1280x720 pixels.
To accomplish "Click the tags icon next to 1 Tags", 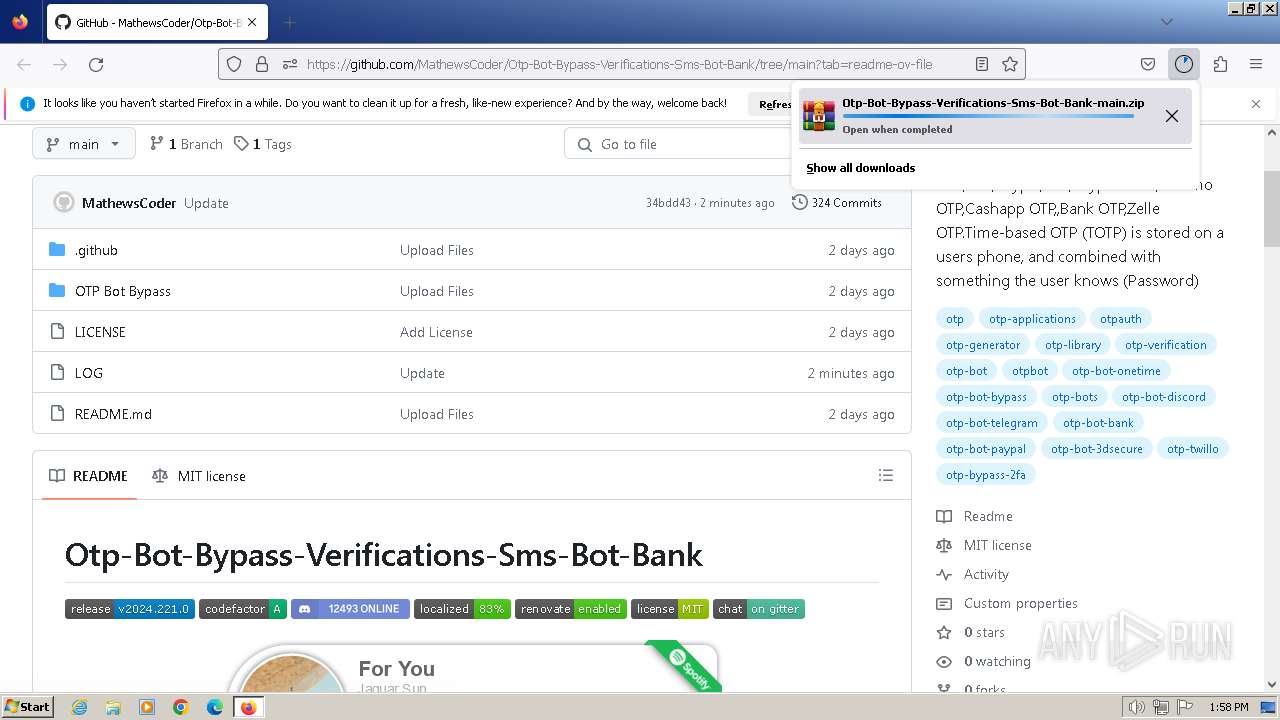I will 241,144.
